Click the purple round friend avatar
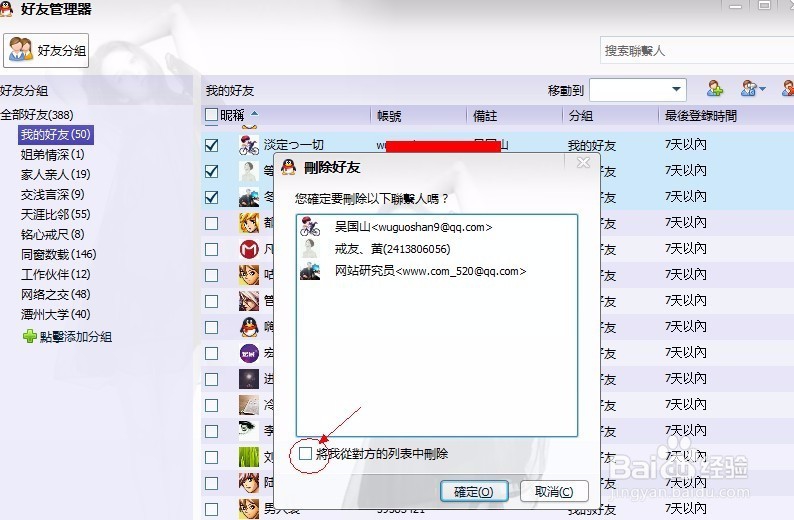 pyautogui.click(x=249, y=353)
